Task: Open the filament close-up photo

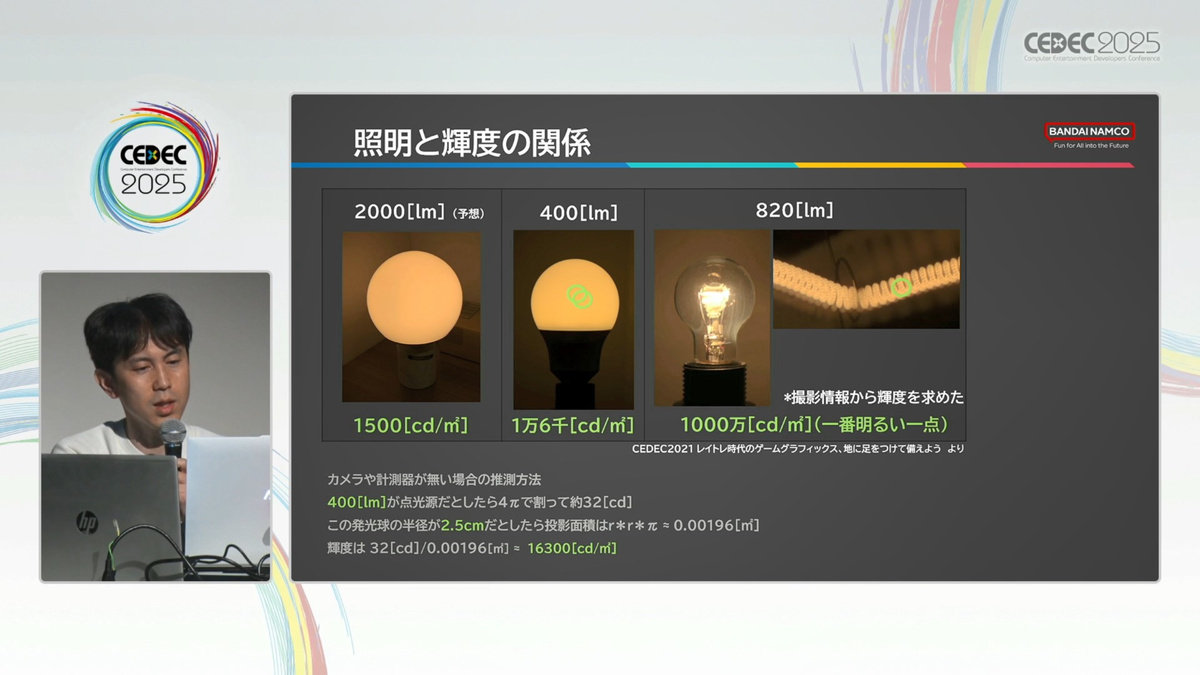Action: click(866, 279)
